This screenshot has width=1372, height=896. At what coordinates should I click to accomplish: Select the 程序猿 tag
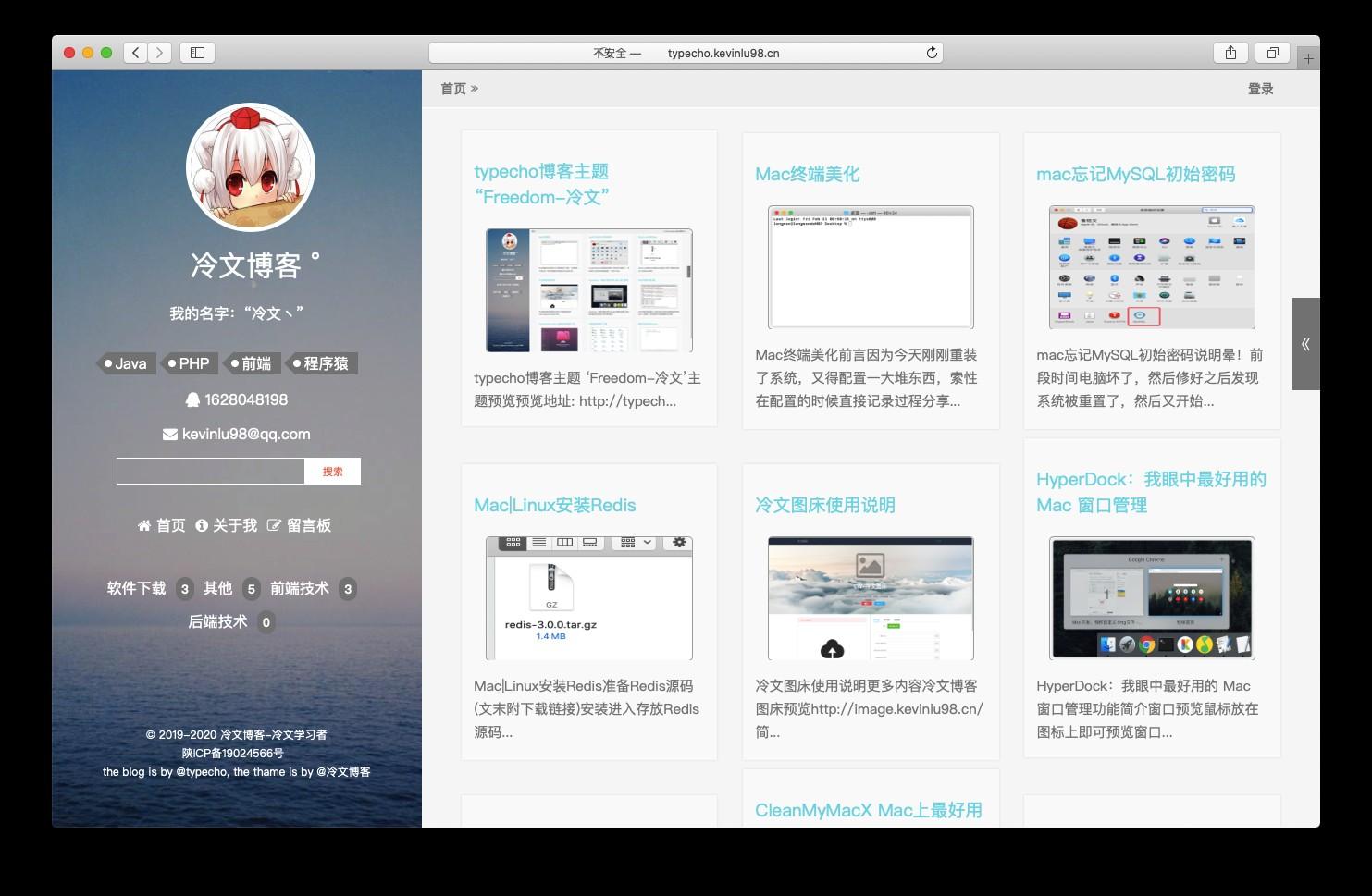coord(320,363)
